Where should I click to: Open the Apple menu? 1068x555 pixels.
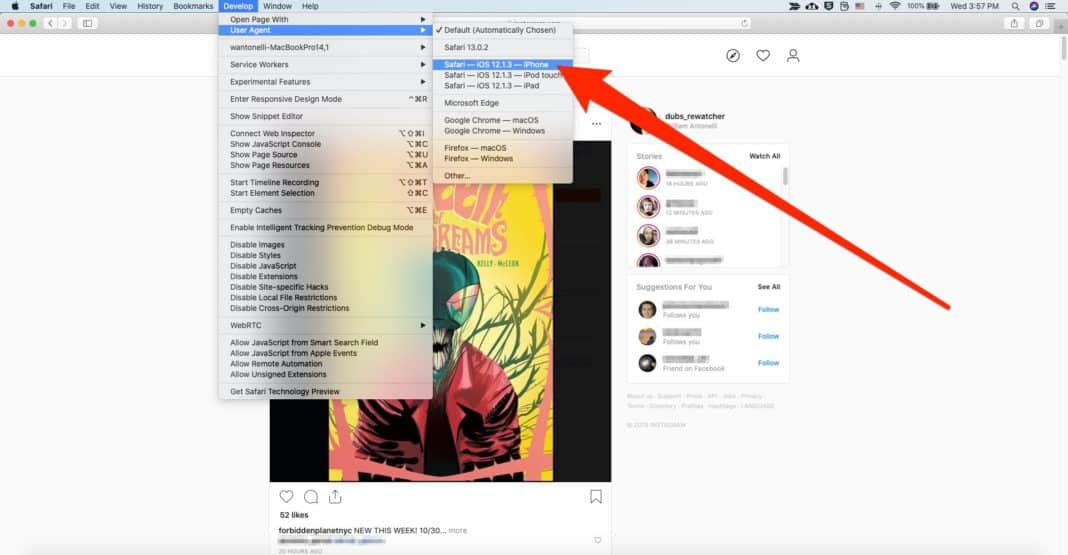[x=14, y=6]
